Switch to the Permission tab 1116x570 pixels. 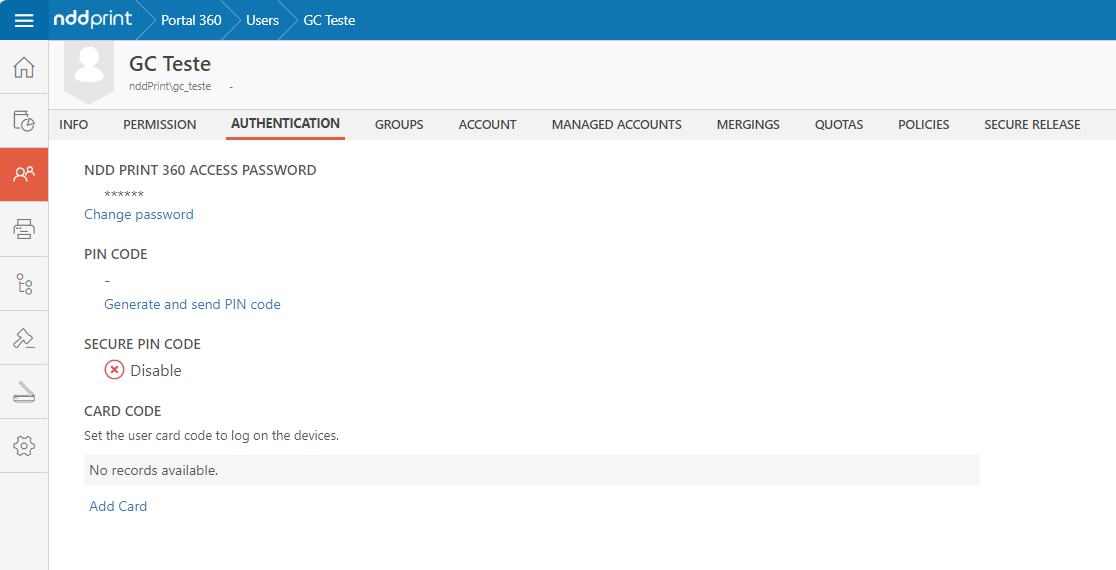159,125
